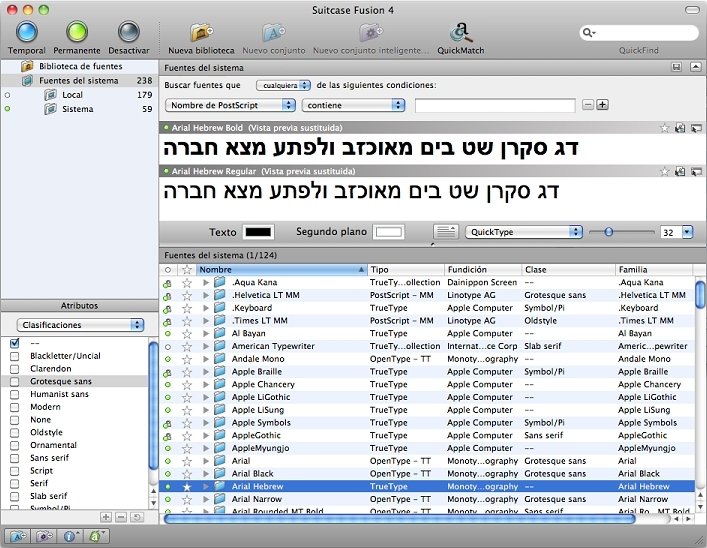Open the Clasificaciones attribute dropdown

coord(80,325)
